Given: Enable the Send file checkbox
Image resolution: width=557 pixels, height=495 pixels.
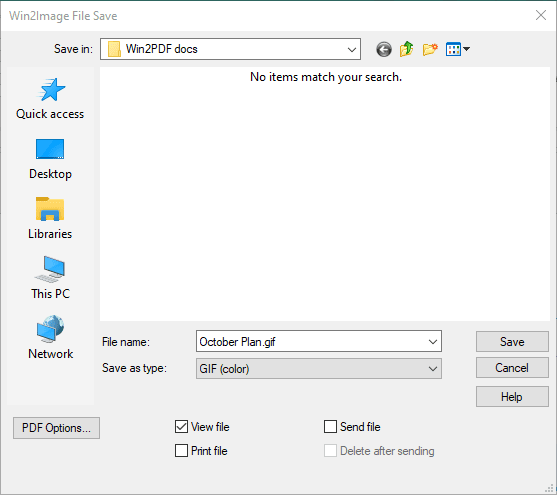Looking at the screenshot, I should click(x=330, y=426).
